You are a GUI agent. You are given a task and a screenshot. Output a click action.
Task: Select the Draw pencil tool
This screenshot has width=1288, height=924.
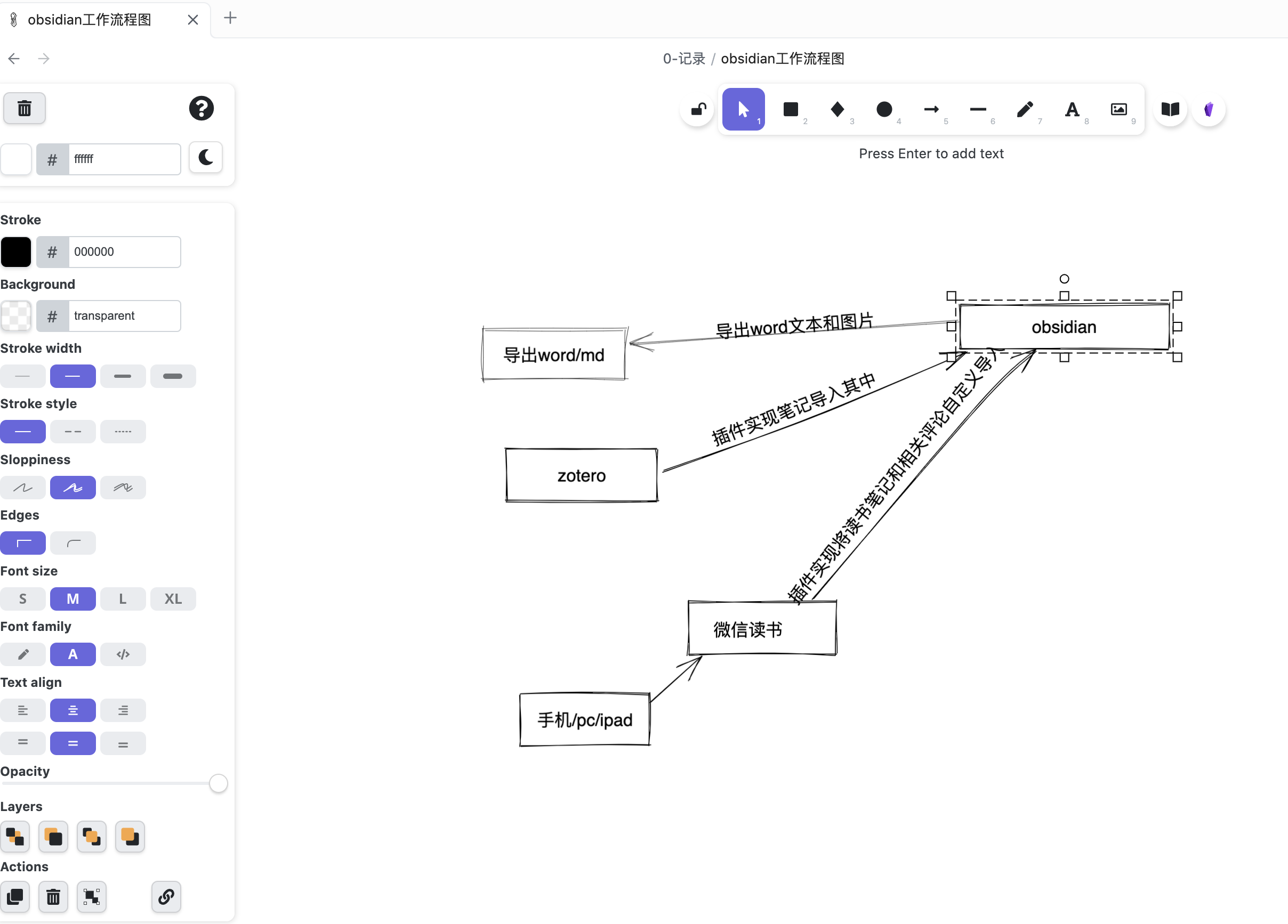[1025, 109]
